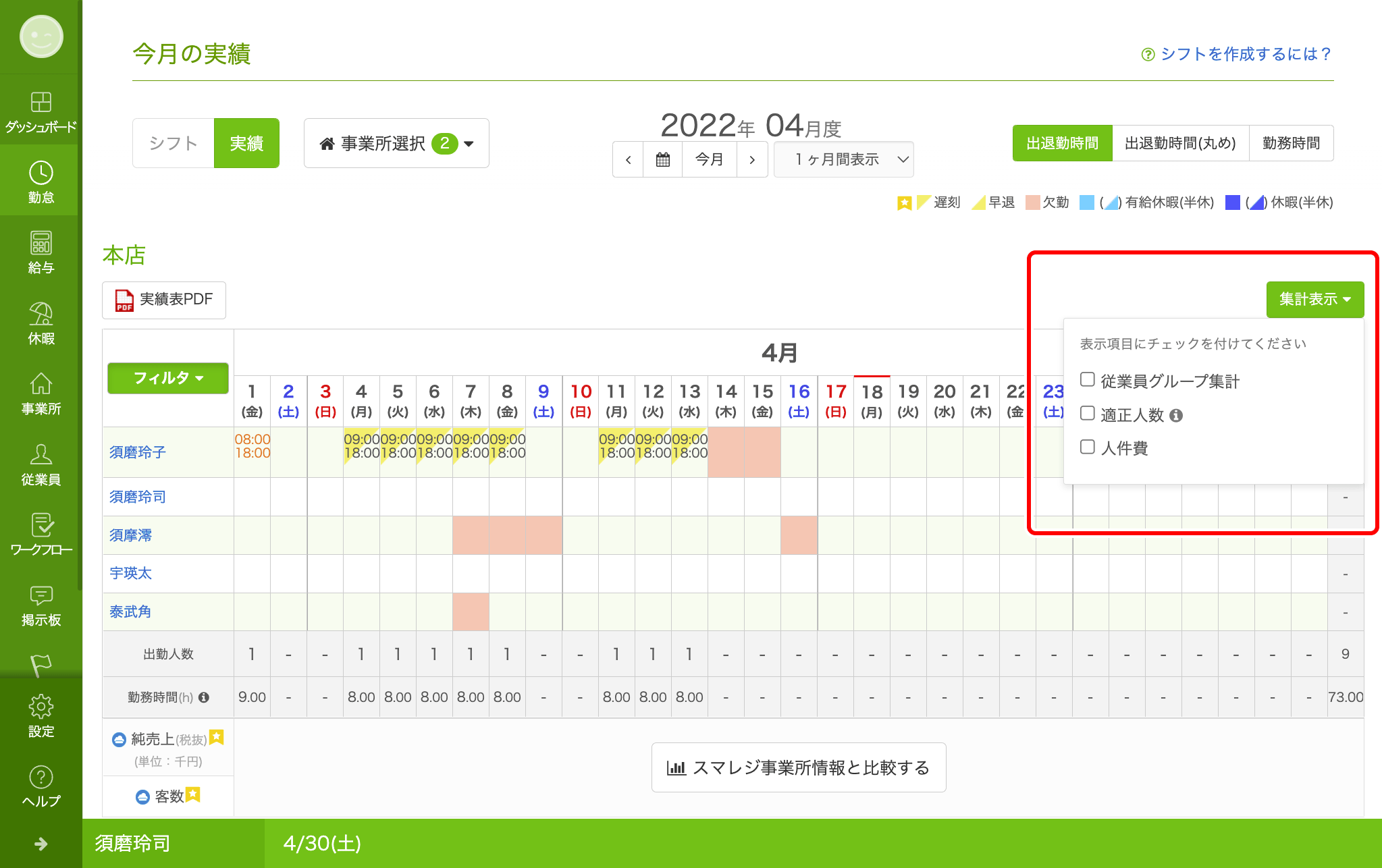Select the 出退勤時間(丸め) view tab
The image size is (1382, 868).
(x=1180, y=143)
